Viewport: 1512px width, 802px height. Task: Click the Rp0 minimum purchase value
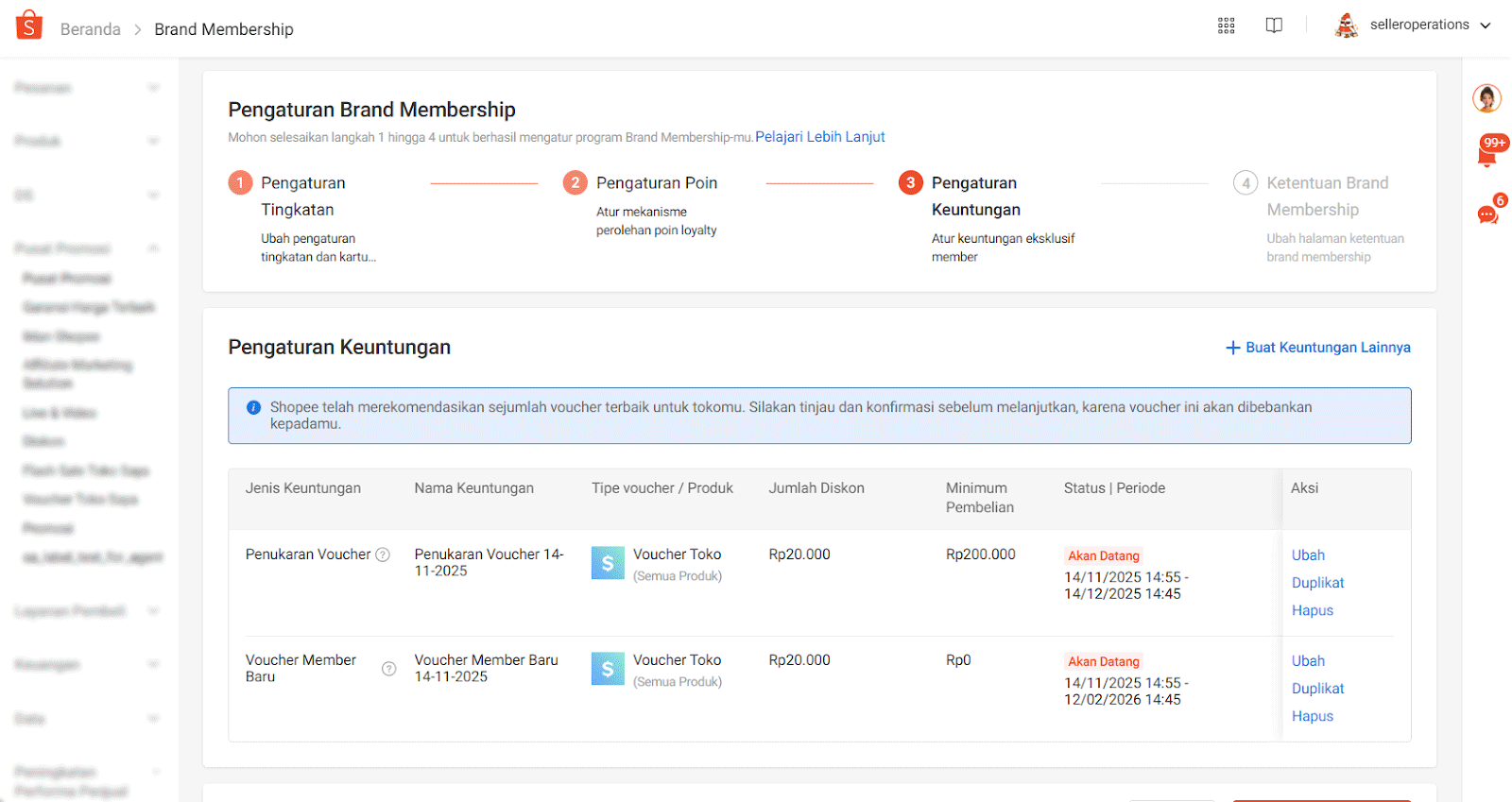[958, 660]
